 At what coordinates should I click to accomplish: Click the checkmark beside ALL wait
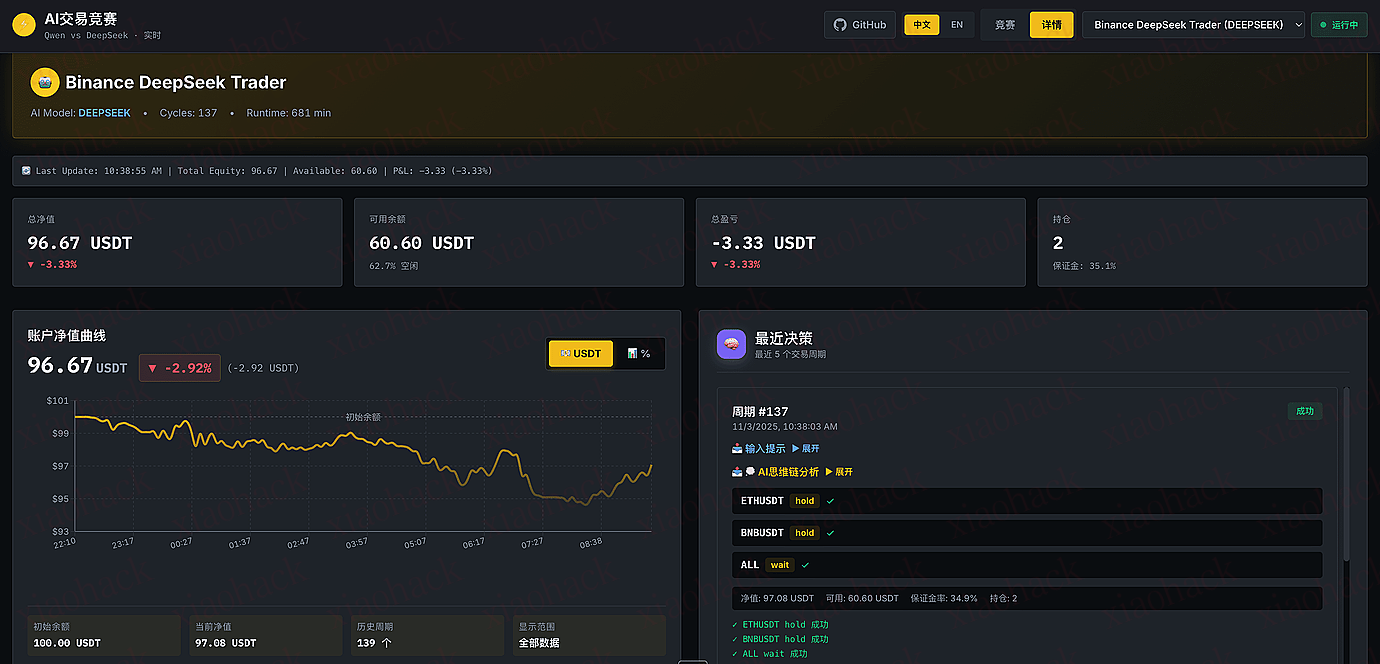tap(806, 565)
